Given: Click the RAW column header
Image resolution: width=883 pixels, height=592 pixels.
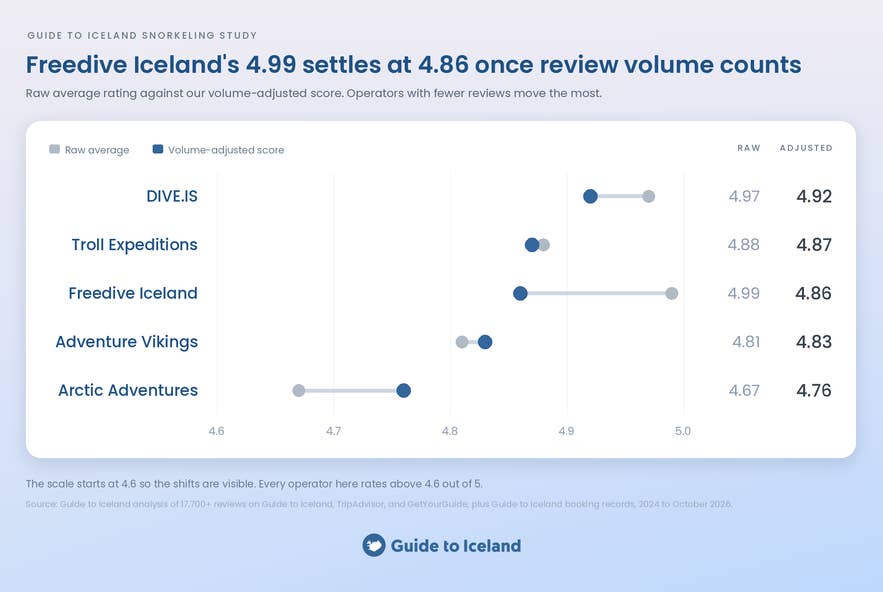Looking at the screenshot, I should coord(749,148).
